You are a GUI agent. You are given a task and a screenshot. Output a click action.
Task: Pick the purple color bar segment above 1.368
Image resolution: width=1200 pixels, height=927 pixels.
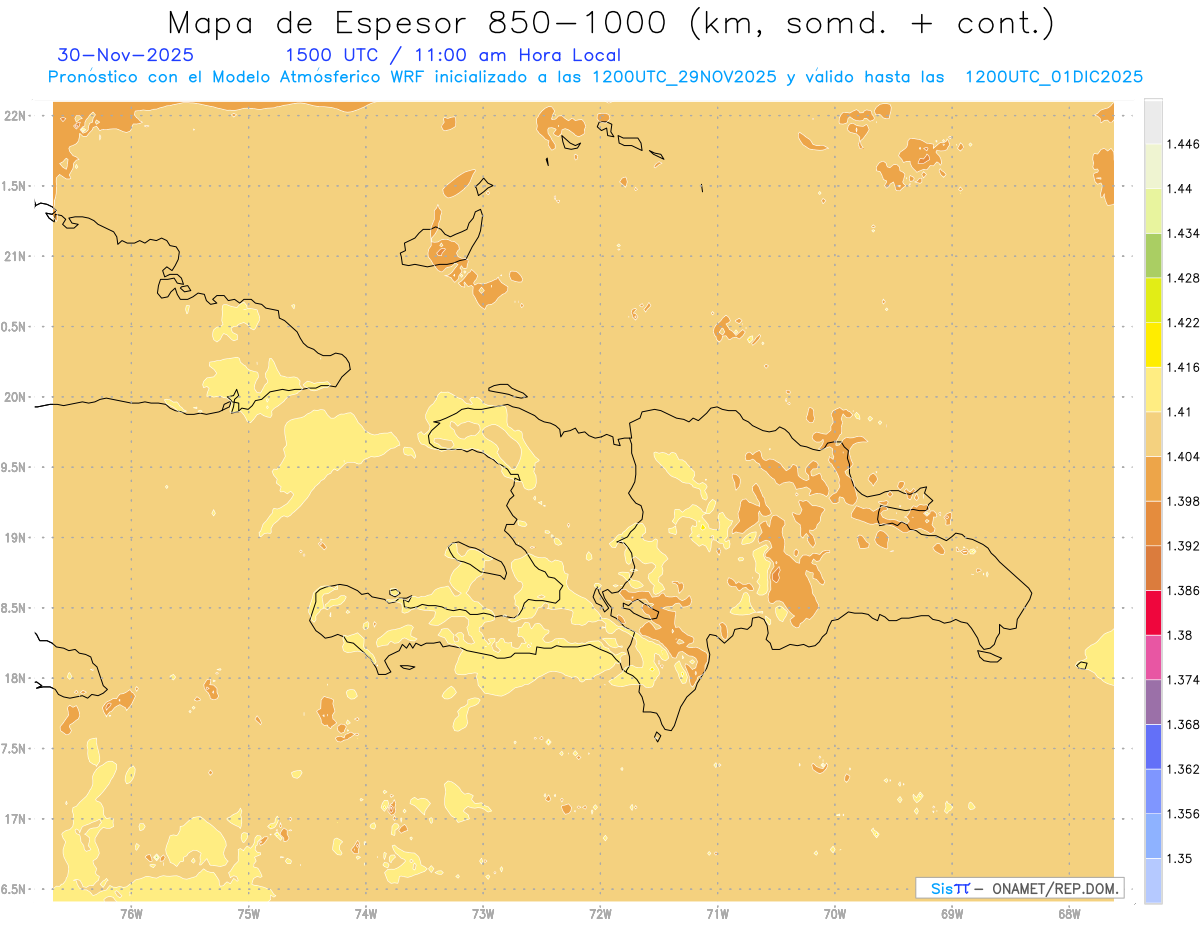pos(1153,702)
